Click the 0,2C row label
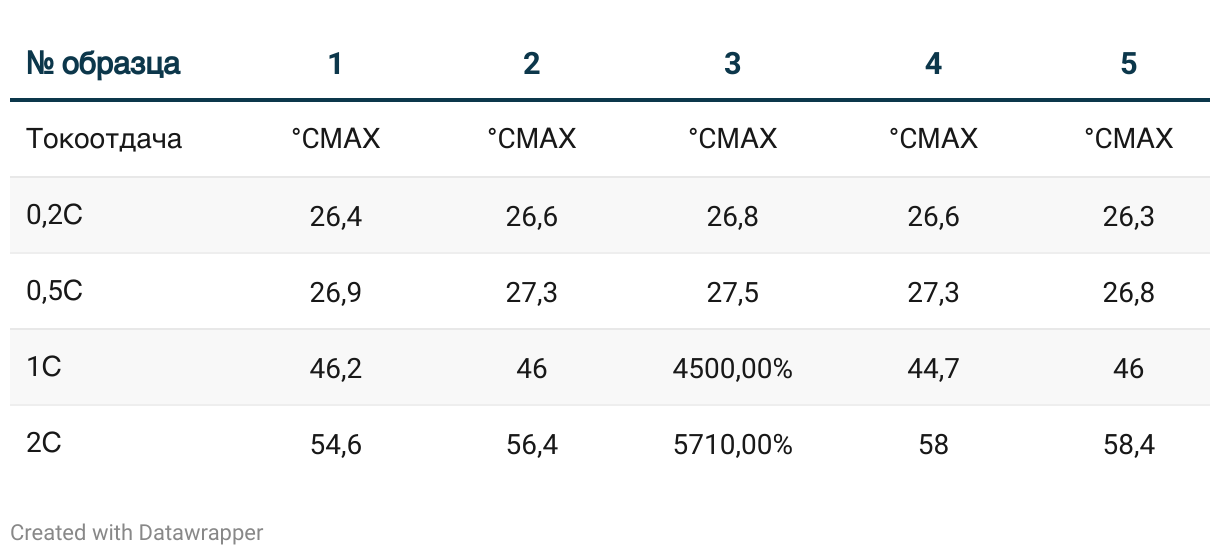This screenshot has height=556, width=1220. pyautogui.click(x=54, y=214)
